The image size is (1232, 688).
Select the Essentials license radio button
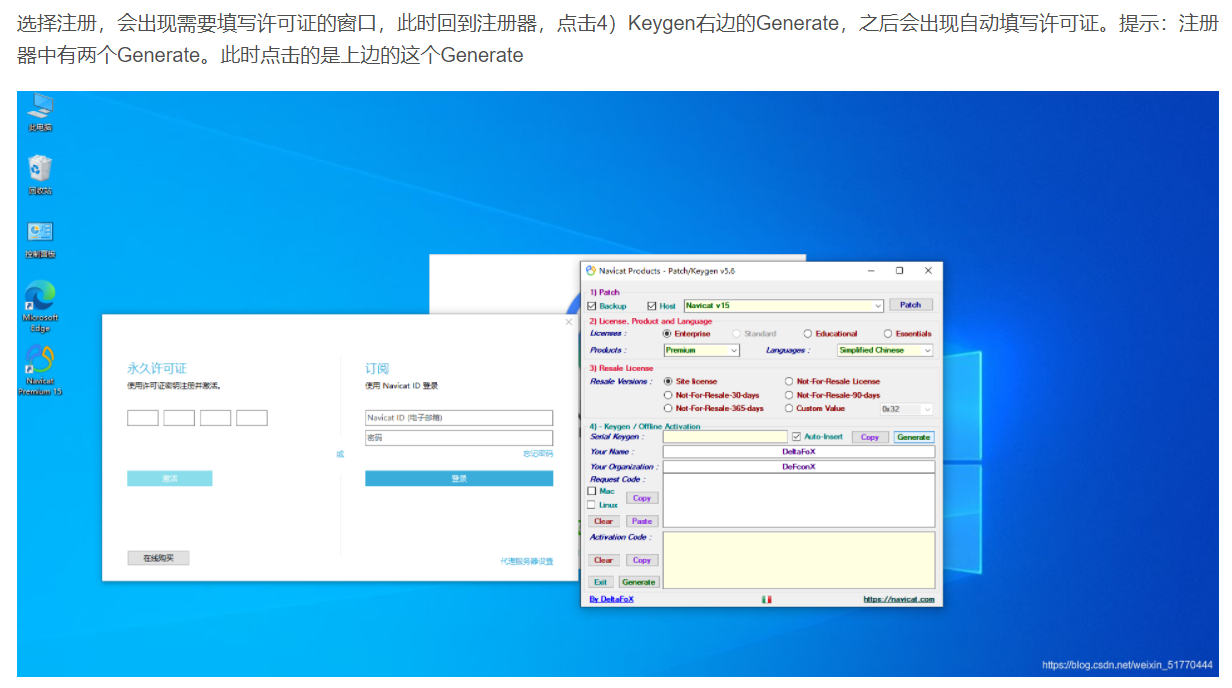point(888,334)
